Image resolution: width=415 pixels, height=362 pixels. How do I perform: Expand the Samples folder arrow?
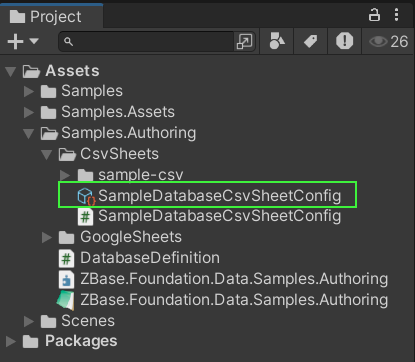click(x=29, y=91)
